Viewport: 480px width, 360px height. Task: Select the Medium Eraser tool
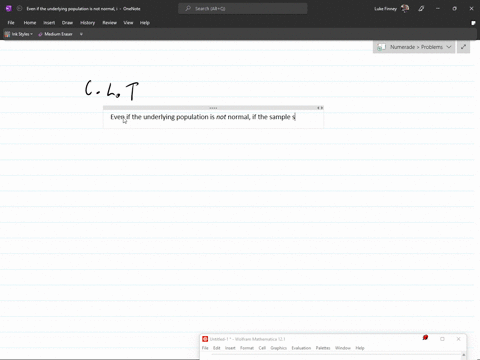tap(55, 34)
